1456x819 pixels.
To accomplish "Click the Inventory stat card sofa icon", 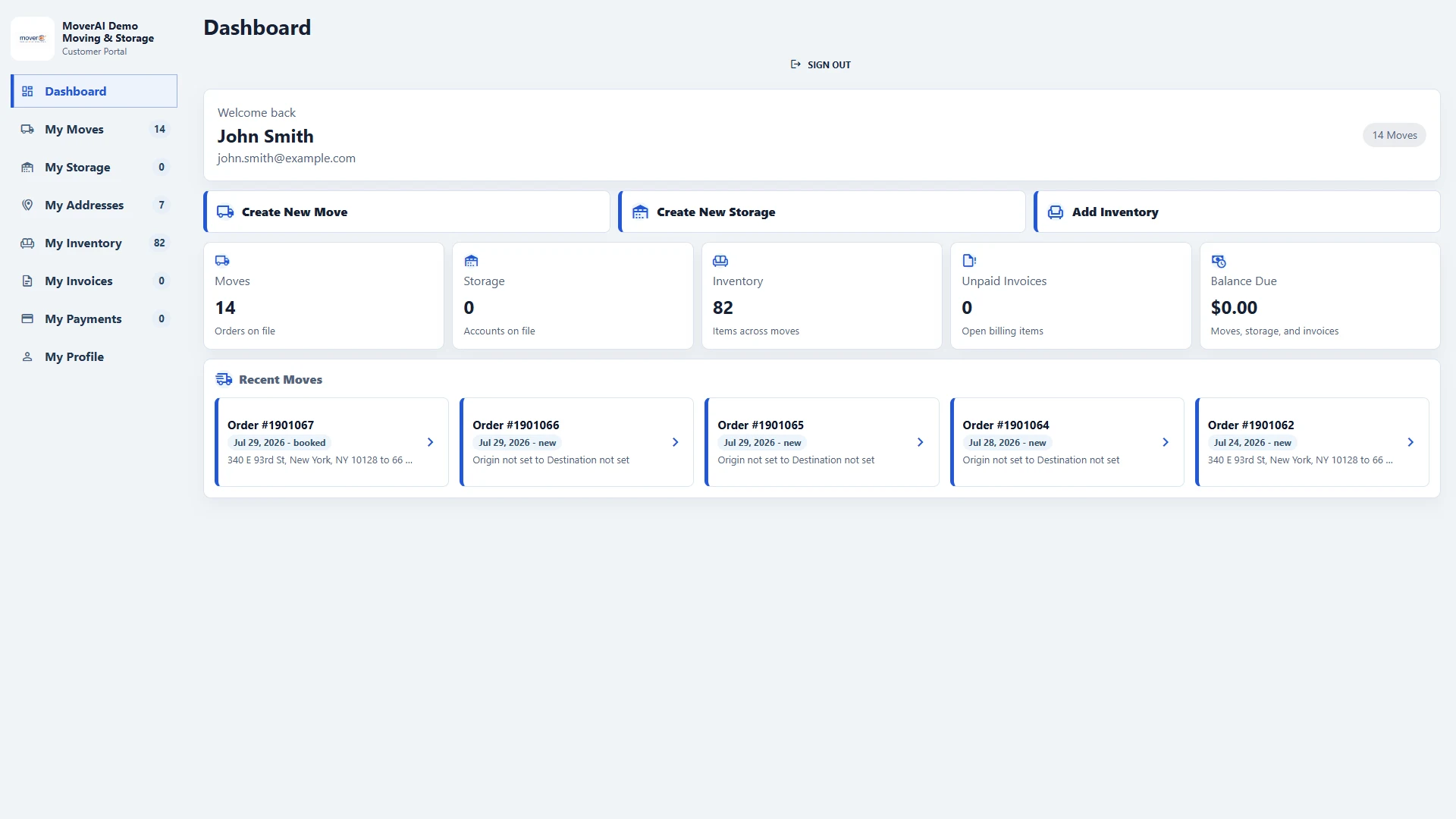I will (720, 260).
